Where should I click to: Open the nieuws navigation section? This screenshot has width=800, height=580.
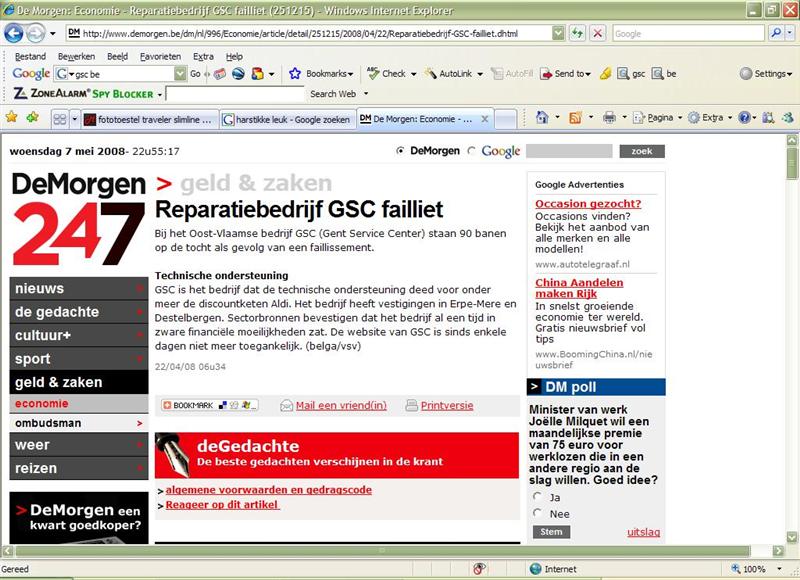(x=79, y=289)
